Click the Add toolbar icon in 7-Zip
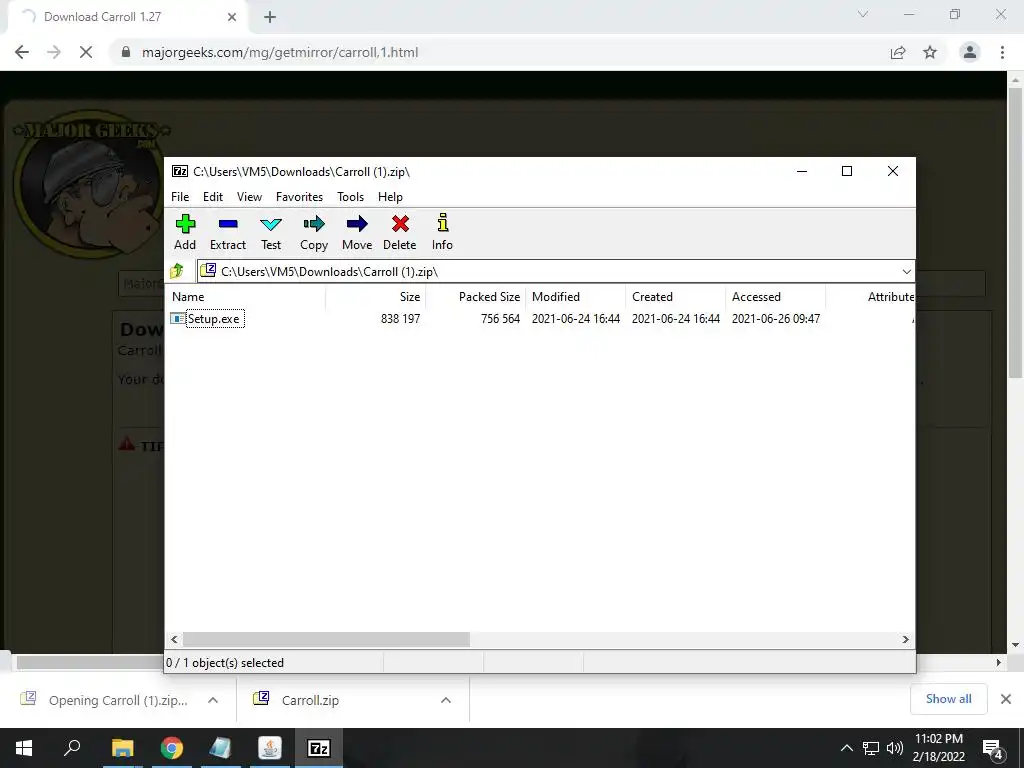Viewport: 1024px width, 768px height. click(185, 232)
